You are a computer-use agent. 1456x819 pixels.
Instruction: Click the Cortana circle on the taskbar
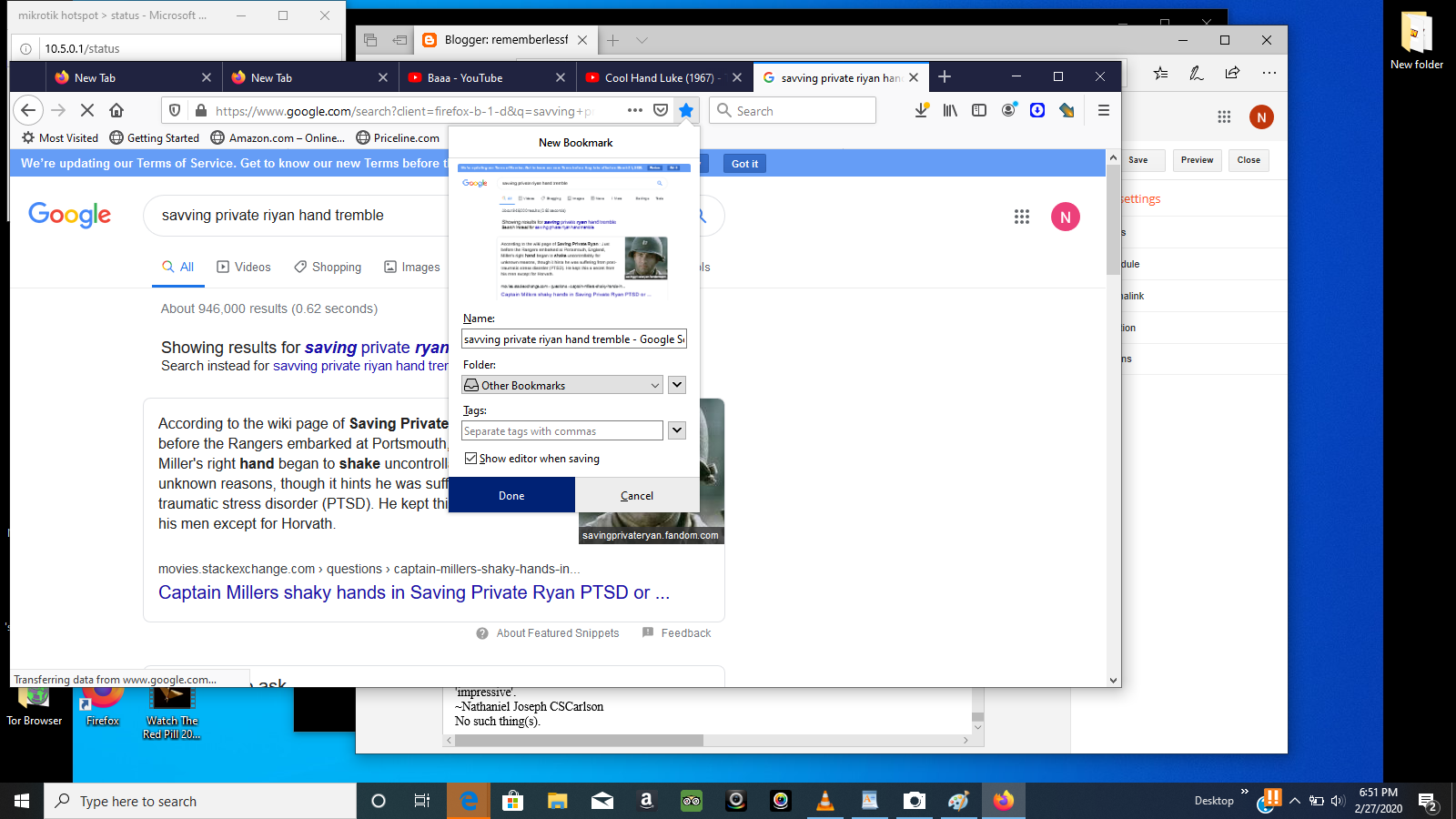(x=379, y=801)
